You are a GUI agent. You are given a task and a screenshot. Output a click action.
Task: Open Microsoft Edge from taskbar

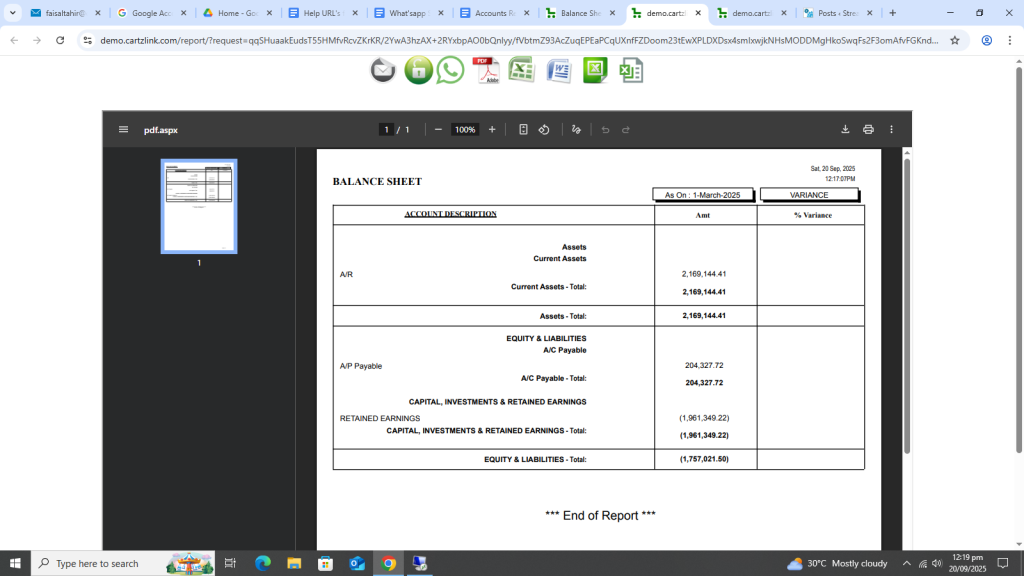click(263, 563)
